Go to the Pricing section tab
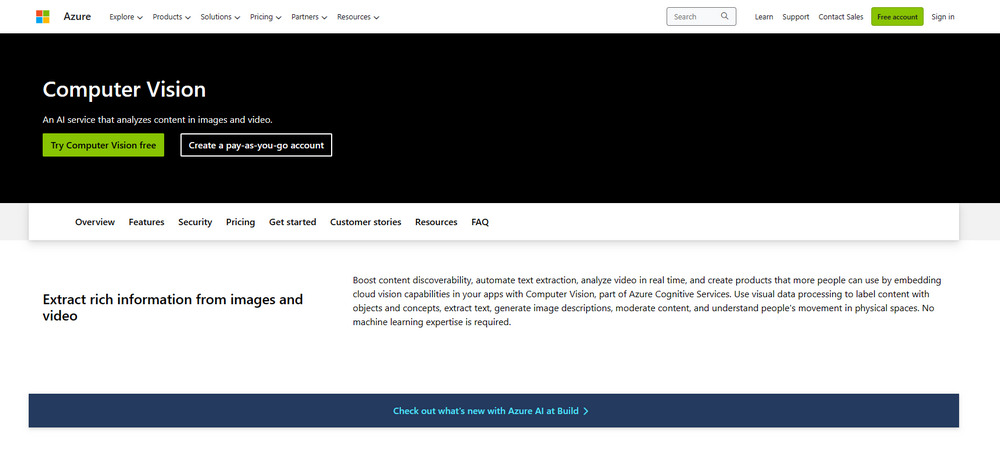Image resolution: width=1000 pixels, height=466 pixels. [240, 222]
